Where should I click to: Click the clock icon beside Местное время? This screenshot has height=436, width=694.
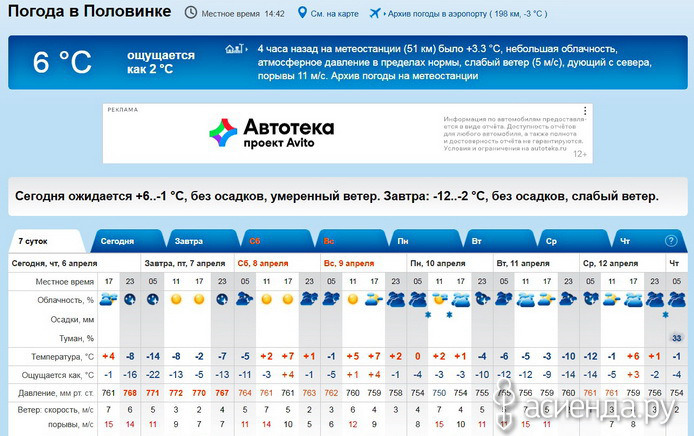pyautogui.click(x=191, y=12)
